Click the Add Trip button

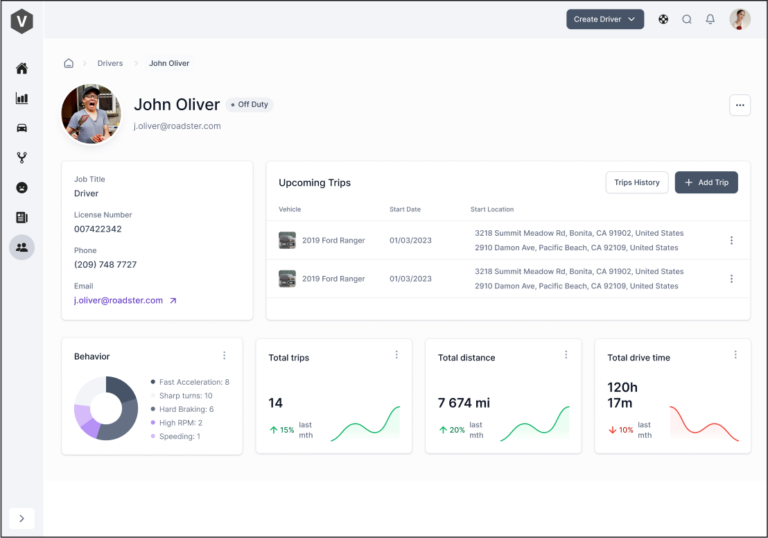pyautogui.click(x=706, y=182)
